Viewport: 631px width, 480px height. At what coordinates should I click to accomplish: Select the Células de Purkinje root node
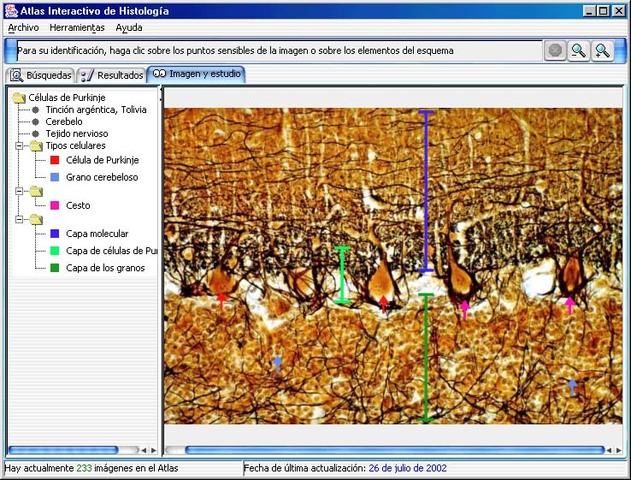click(x=67, y=98)
